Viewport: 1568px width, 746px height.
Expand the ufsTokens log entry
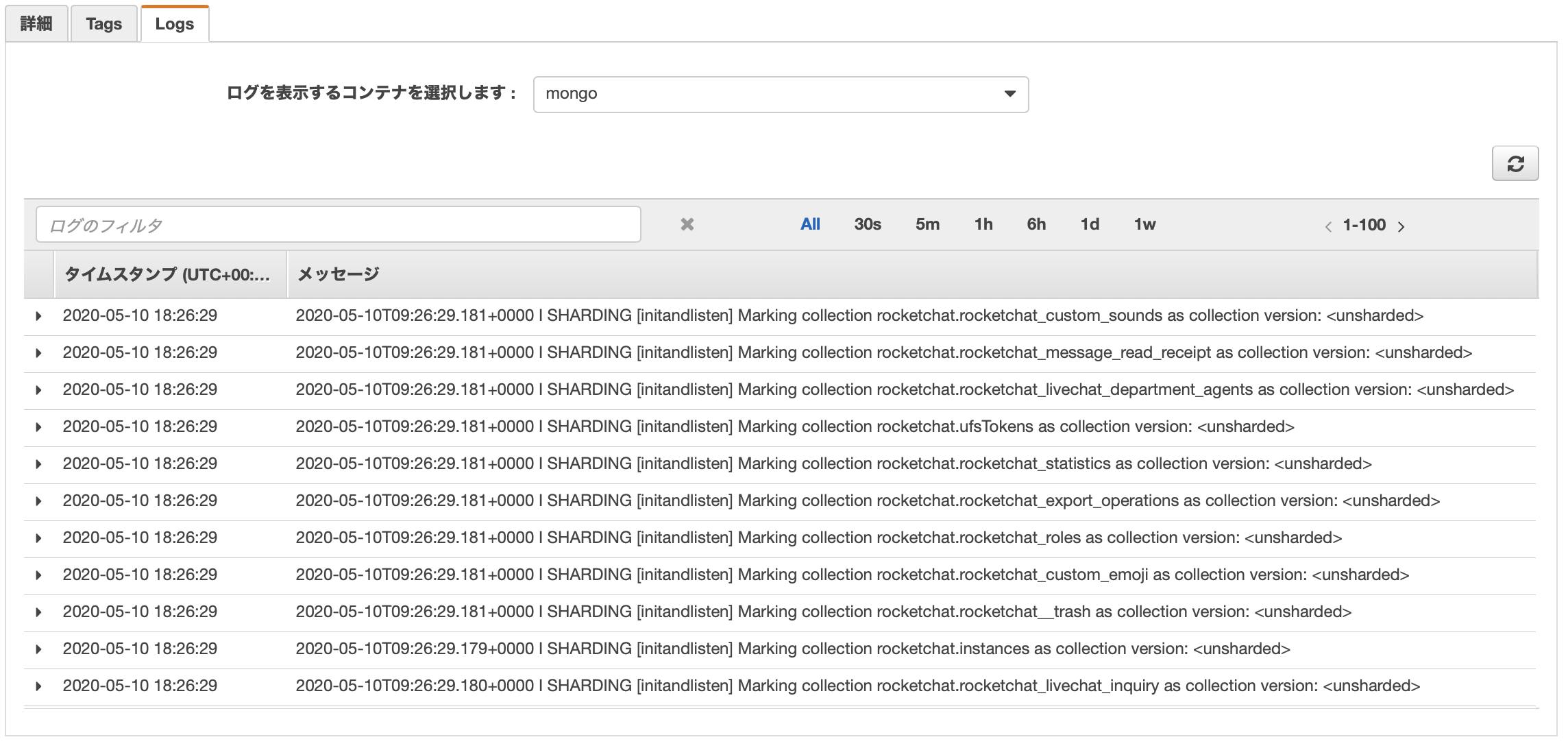[38, 427]
